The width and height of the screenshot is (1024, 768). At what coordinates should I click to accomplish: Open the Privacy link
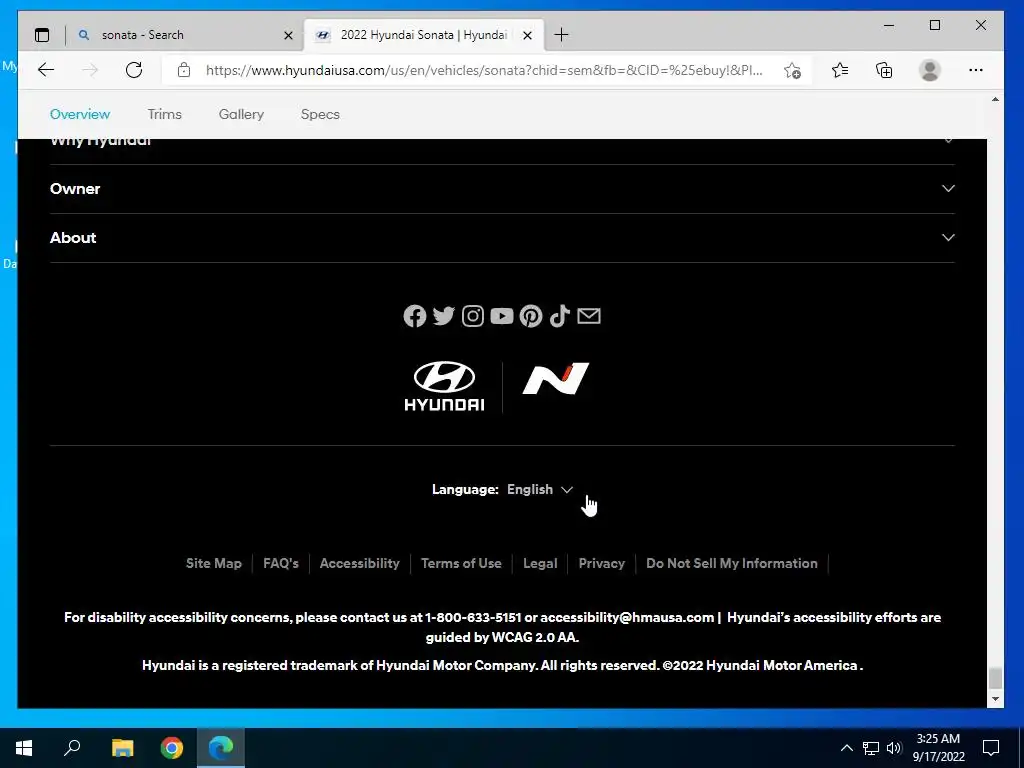pyautogui.click(x=601, y=564)
